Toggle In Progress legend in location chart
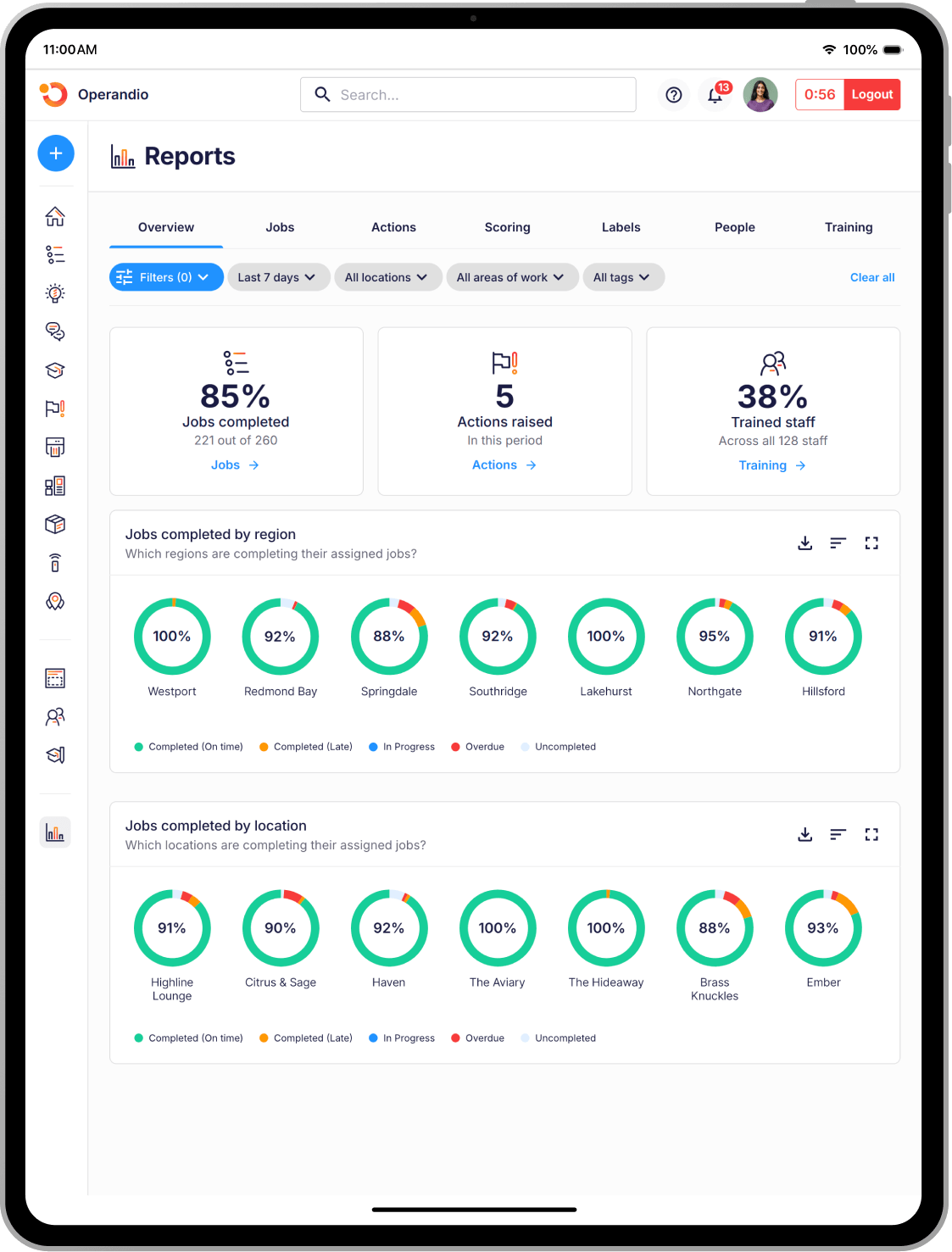Image resolution: width=952 pixels, height=1252 pixels. point(402,1038)
